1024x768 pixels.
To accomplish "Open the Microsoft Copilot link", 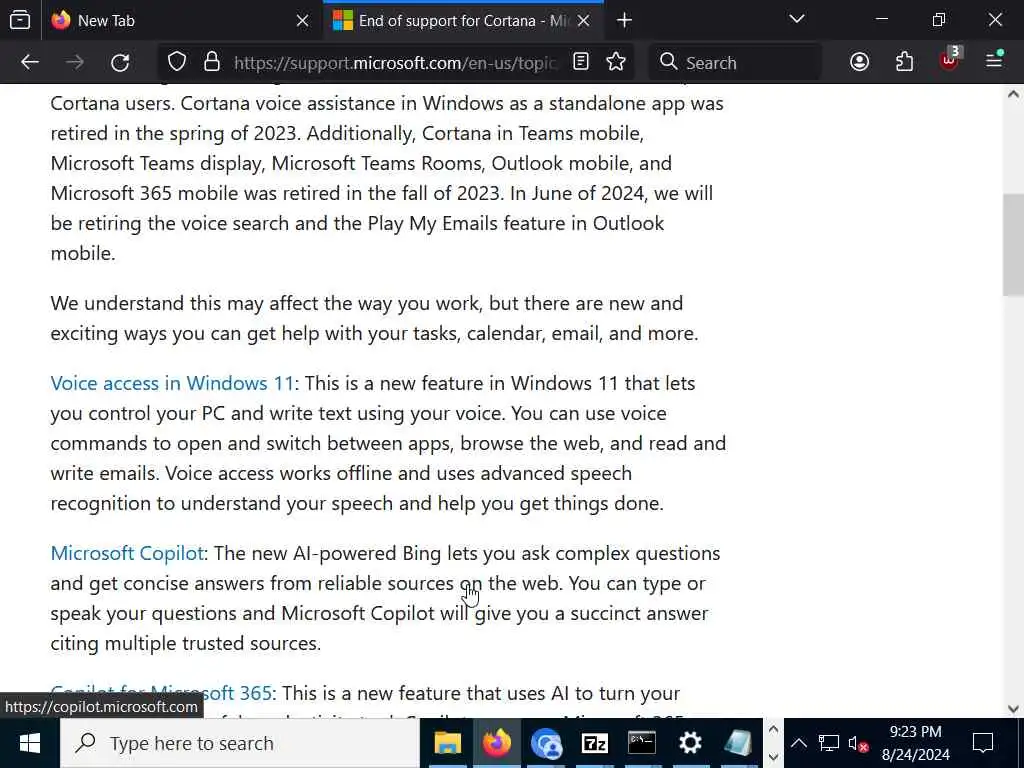I will click(x=127, y=554).
